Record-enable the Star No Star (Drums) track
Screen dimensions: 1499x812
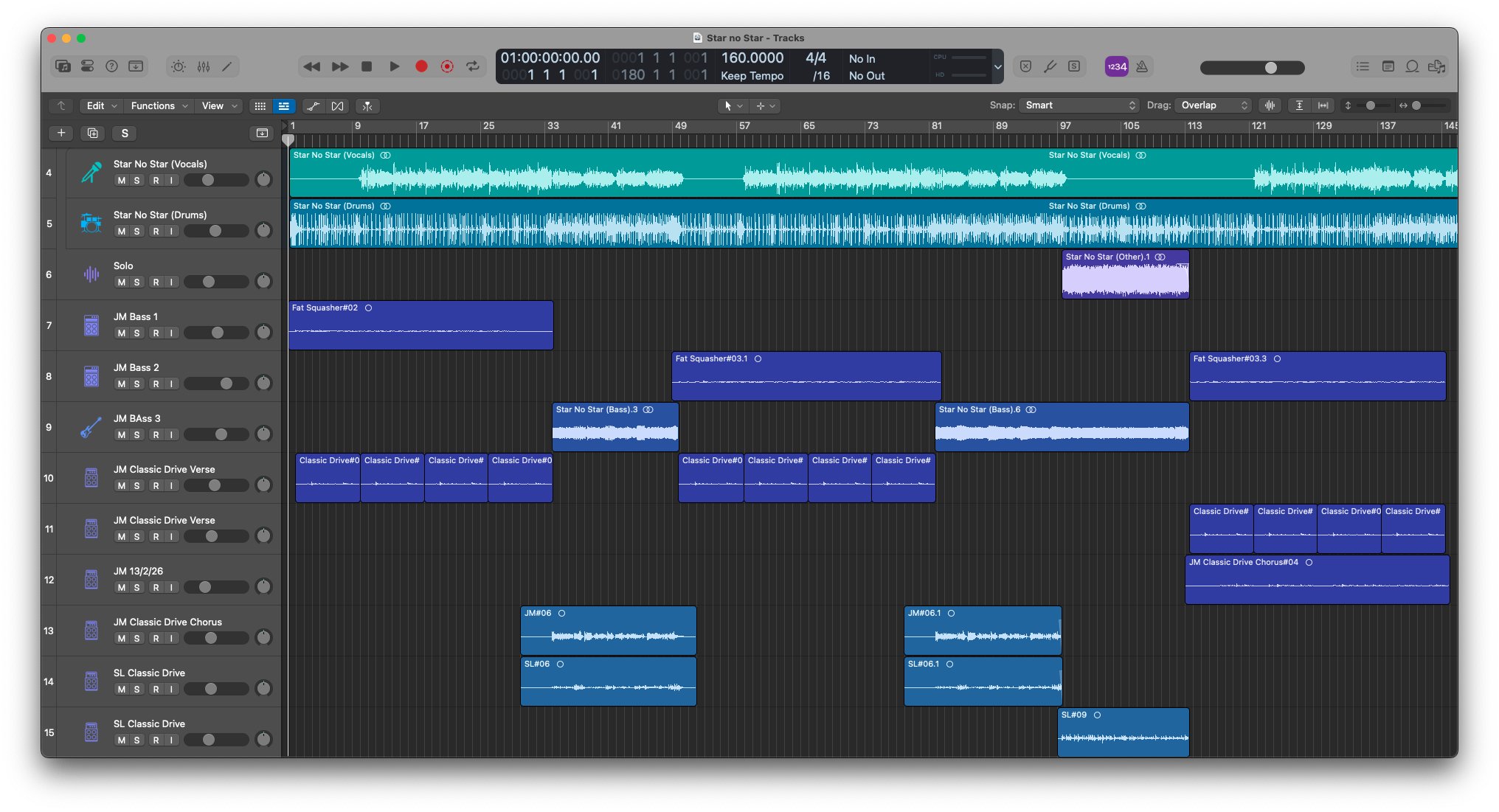pos(156,232)
